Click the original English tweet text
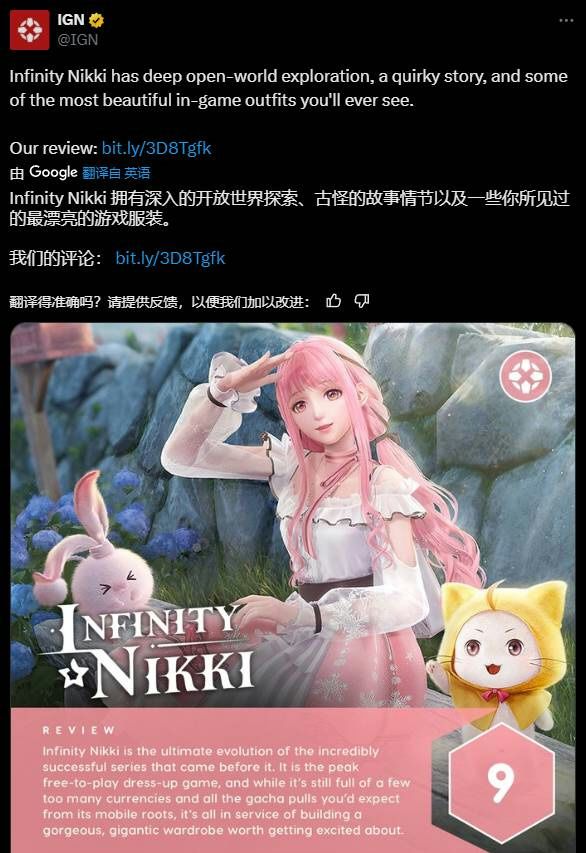This screenshot has width=586, height=853. (x=288, y=88)
